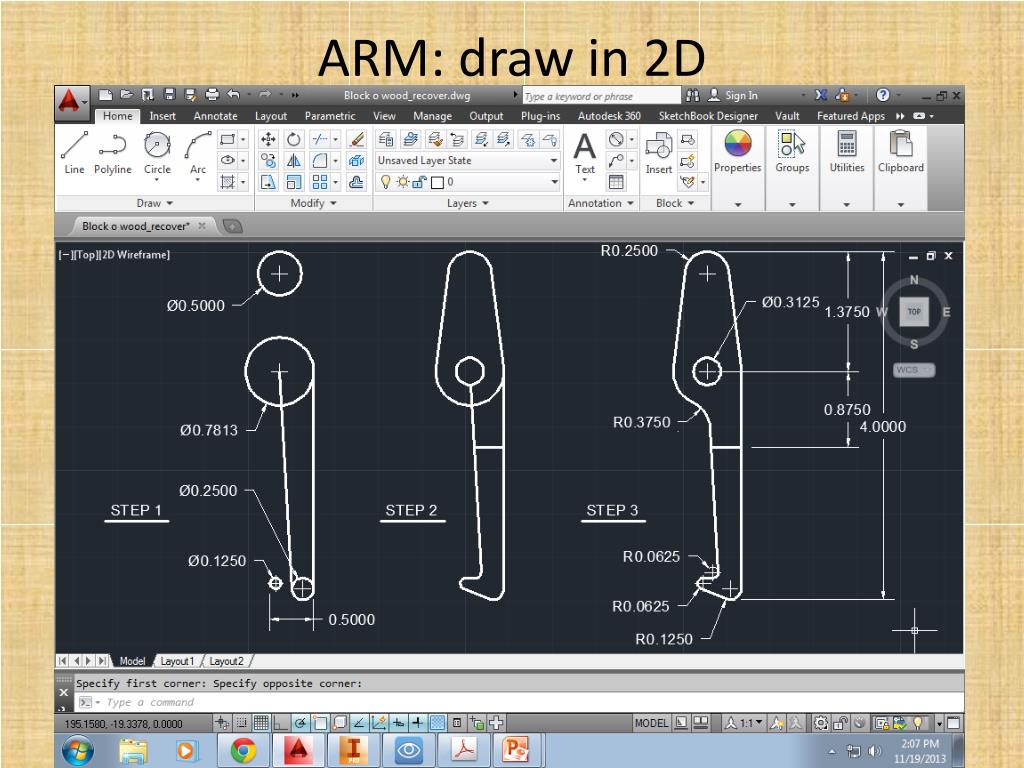Click the layer 0 color swatch
1024x768 pixels.
438,182
